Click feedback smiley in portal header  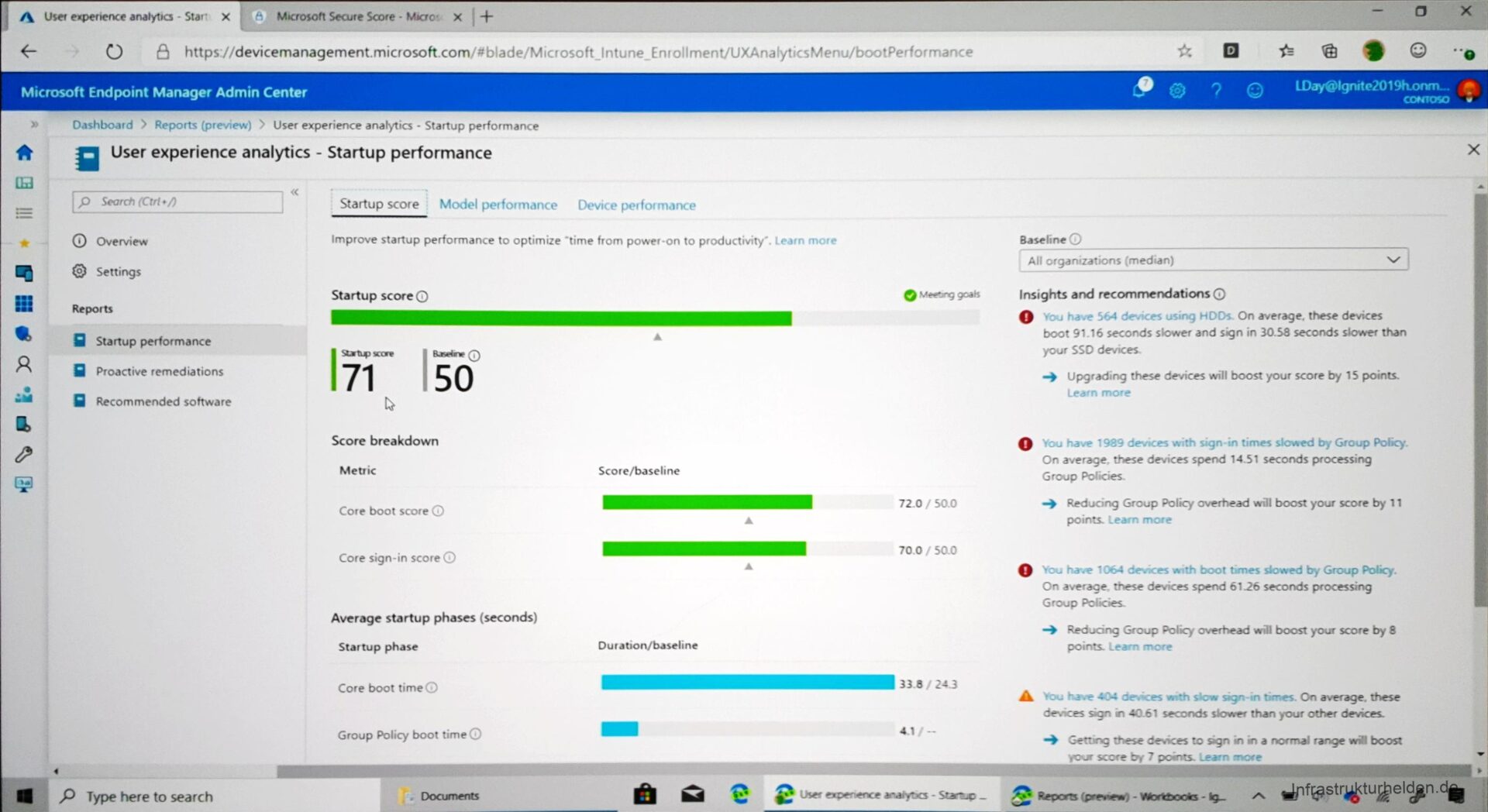point(1255,91)
